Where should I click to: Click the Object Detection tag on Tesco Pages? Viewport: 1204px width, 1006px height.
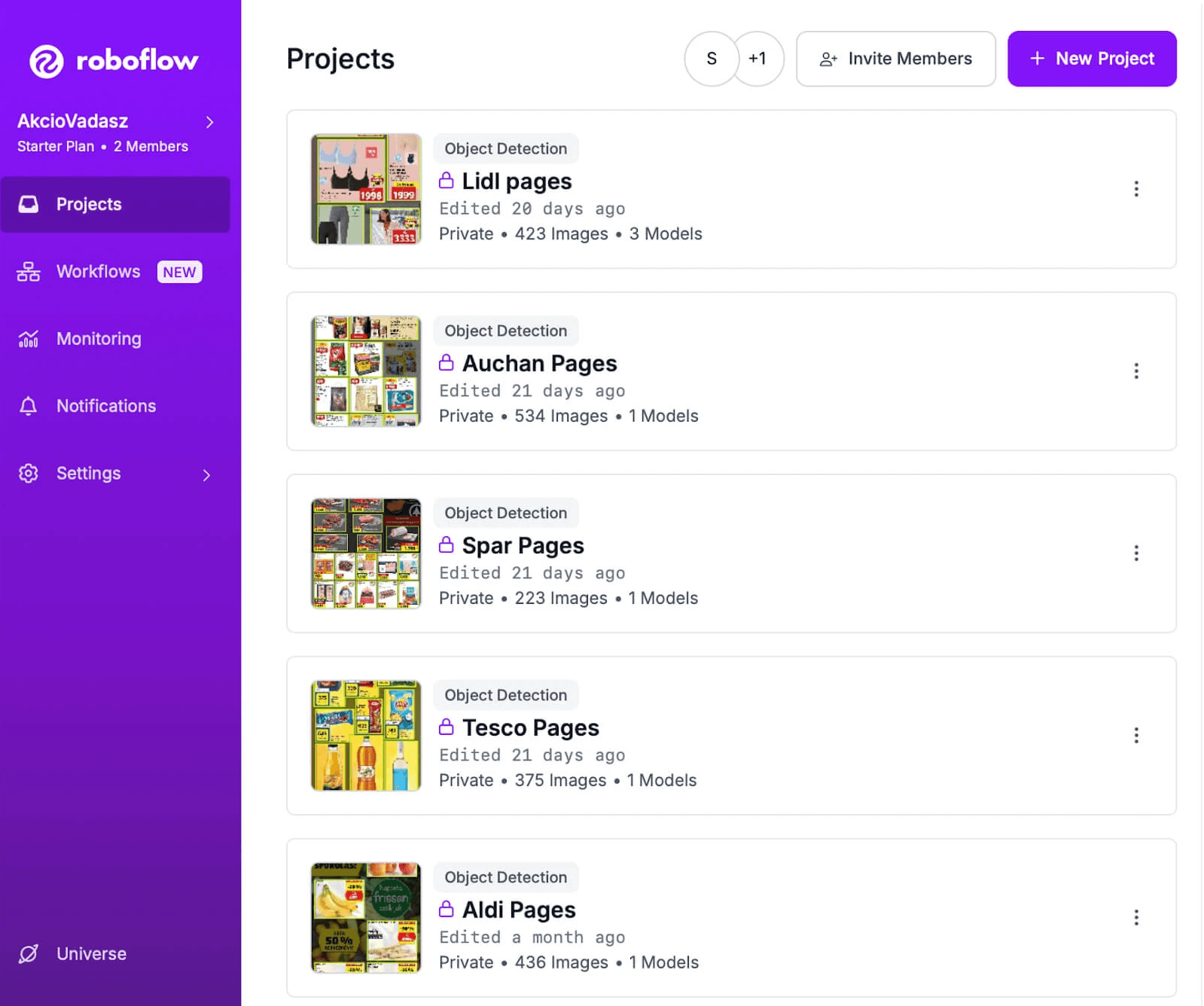click(x=505, y=695)
